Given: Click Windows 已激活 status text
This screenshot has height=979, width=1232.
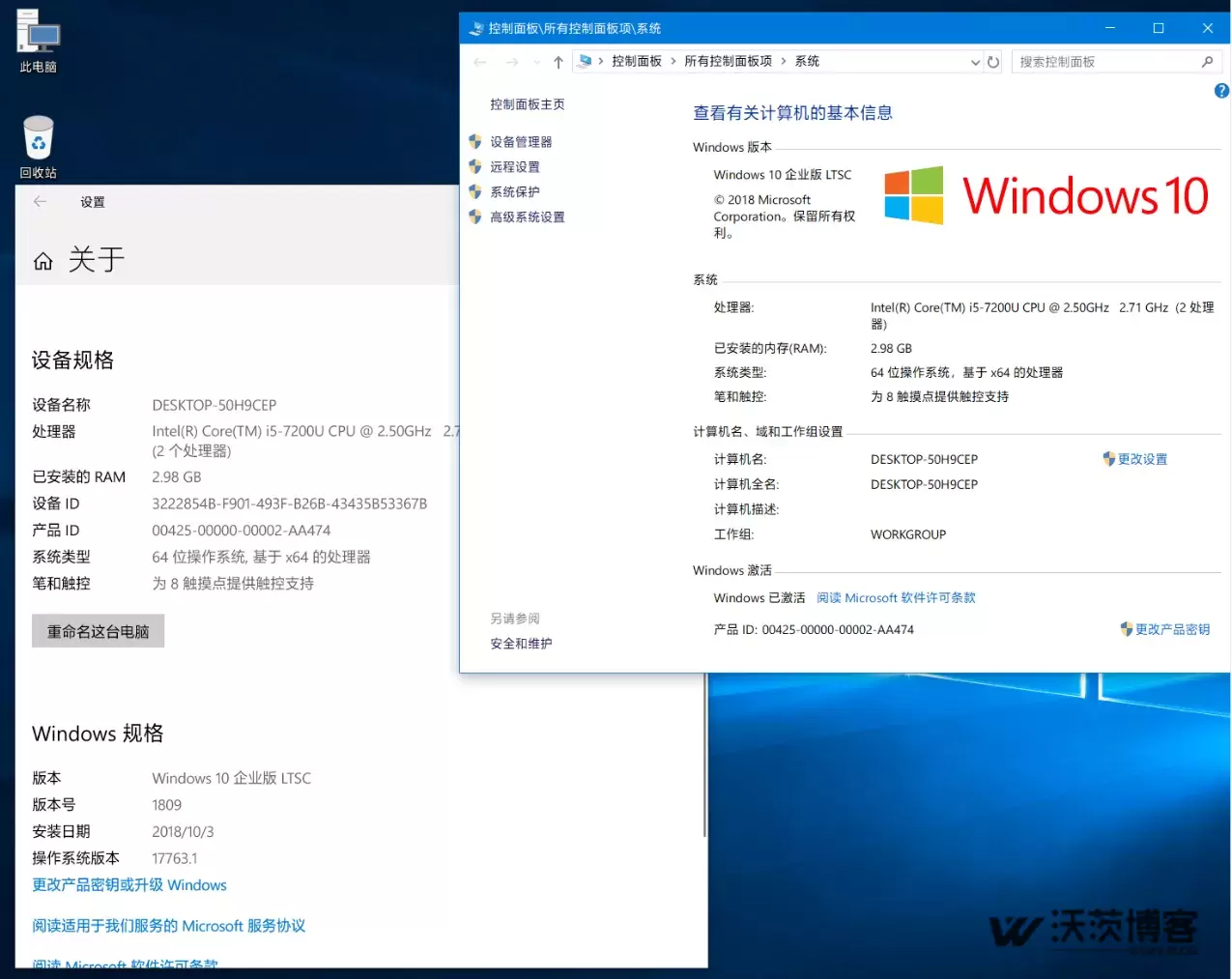Looking at the screenshot, I should click(759, 597).
